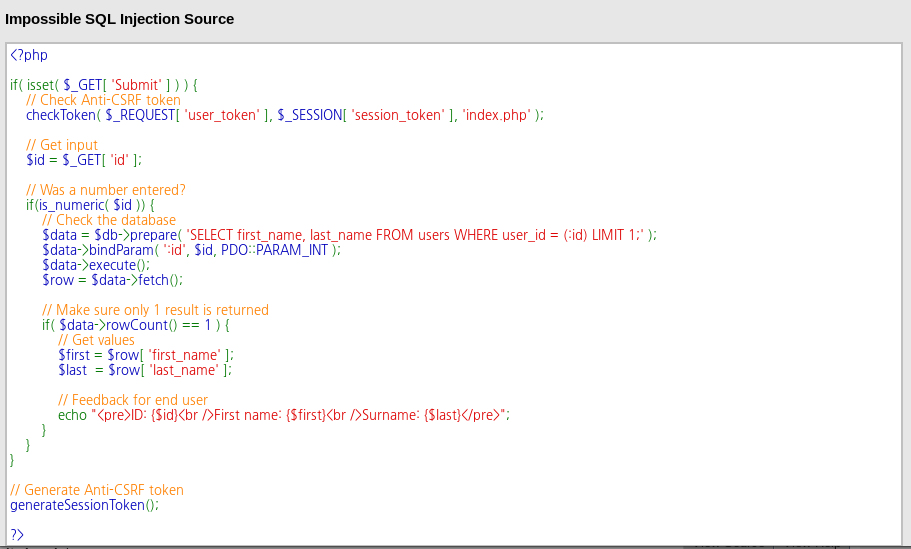Click the '$data->execute();' line

point(96,265)
